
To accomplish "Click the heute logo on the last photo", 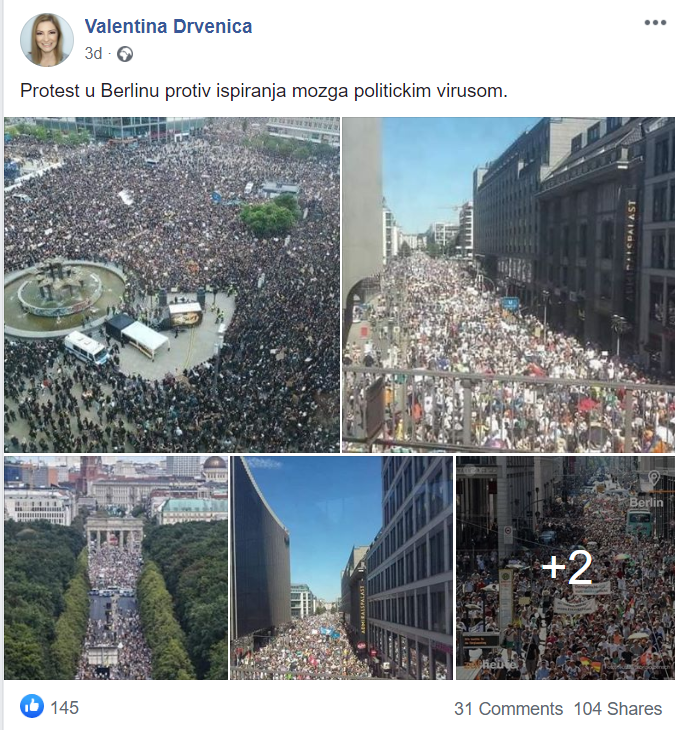I will coord(491,664).
